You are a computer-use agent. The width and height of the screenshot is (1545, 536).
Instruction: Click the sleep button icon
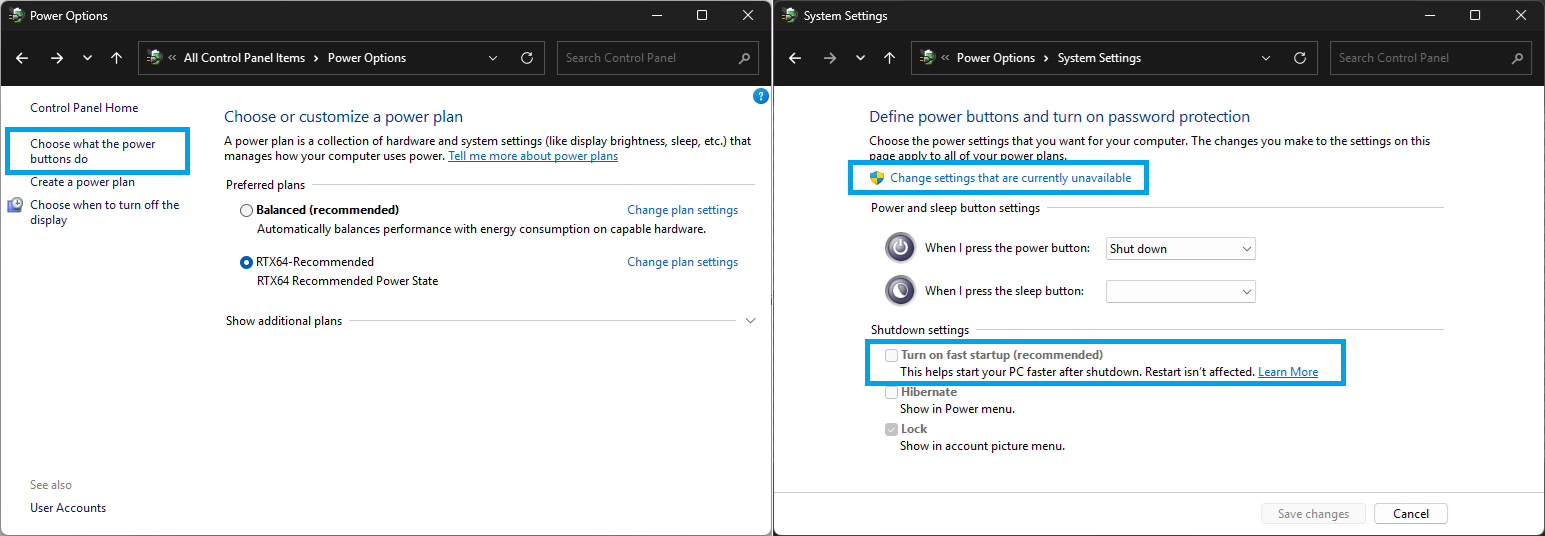[x=901, y=290]
